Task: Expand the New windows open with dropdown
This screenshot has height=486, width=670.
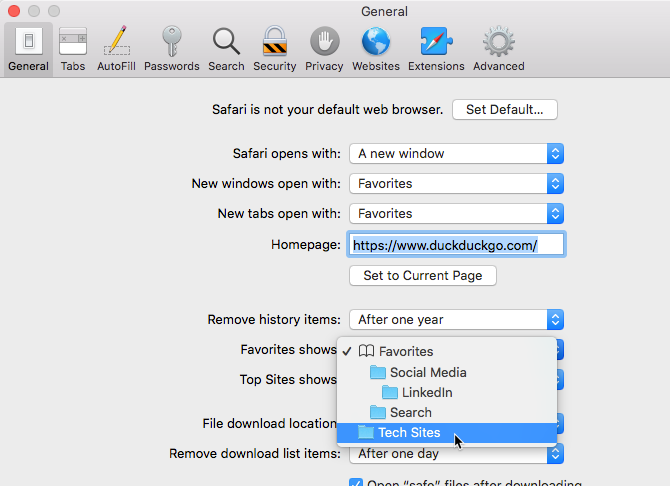Action: tap(456, 184)
